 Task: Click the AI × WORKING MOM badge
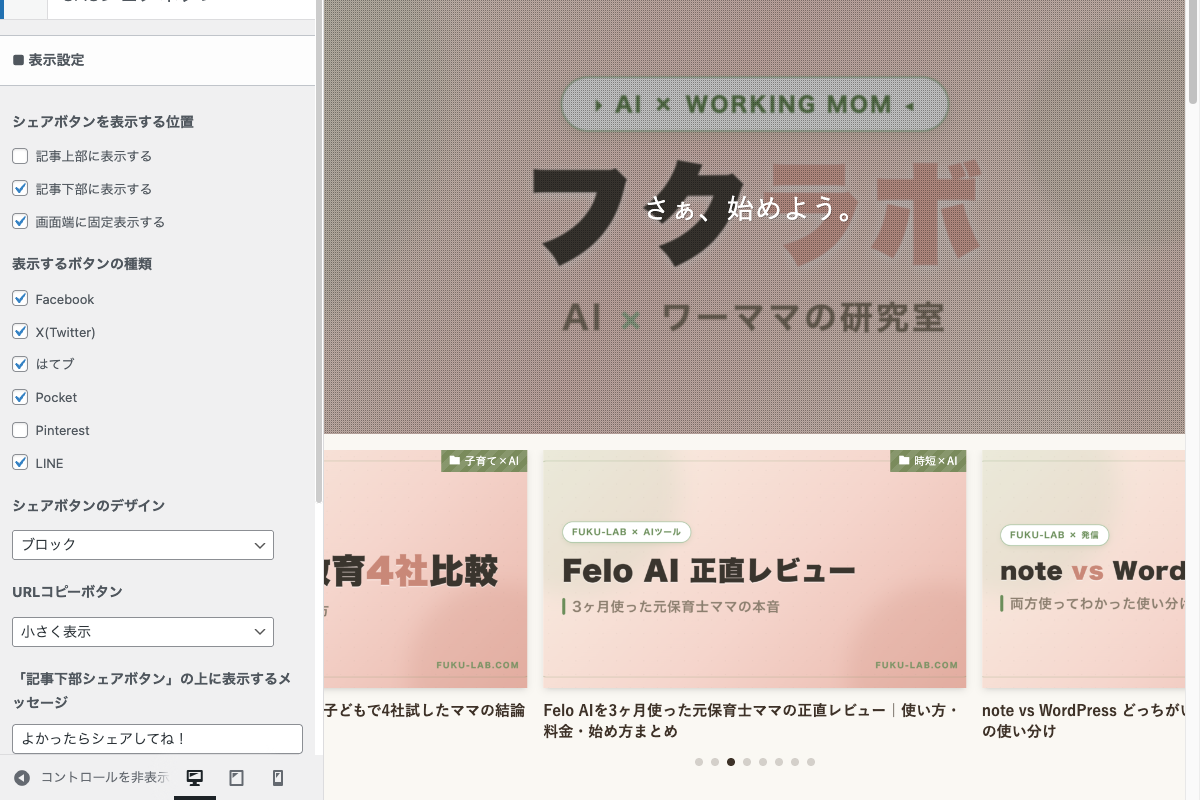[755, 104]
